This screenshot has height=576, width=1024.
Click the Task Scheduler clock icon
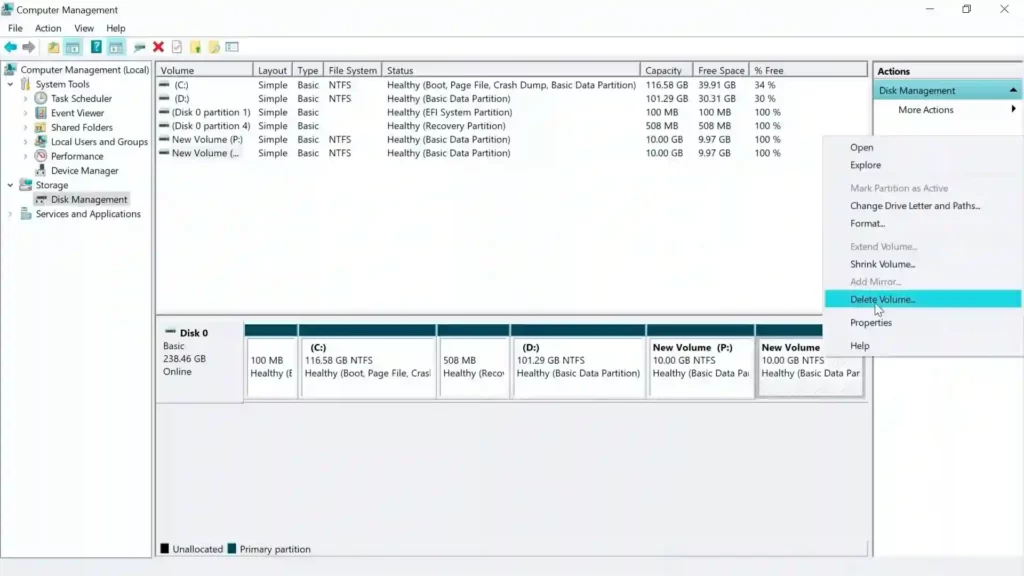coord(40,98)
